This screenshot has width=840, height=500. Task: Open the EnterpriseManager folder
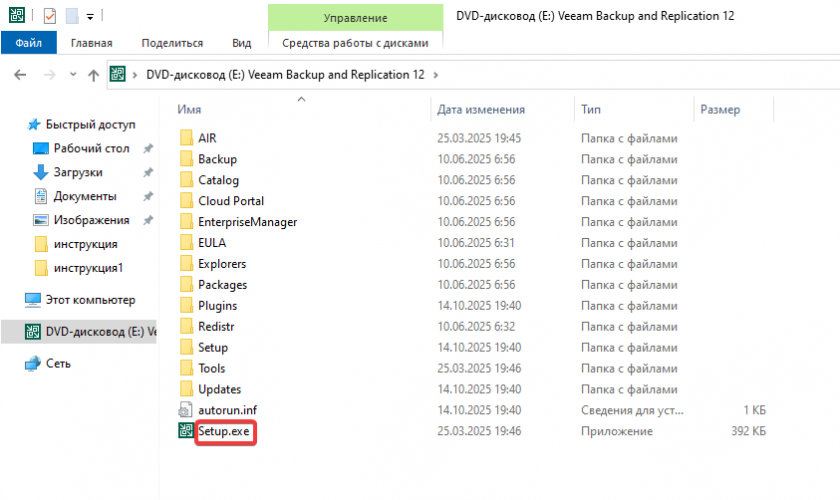247,222
